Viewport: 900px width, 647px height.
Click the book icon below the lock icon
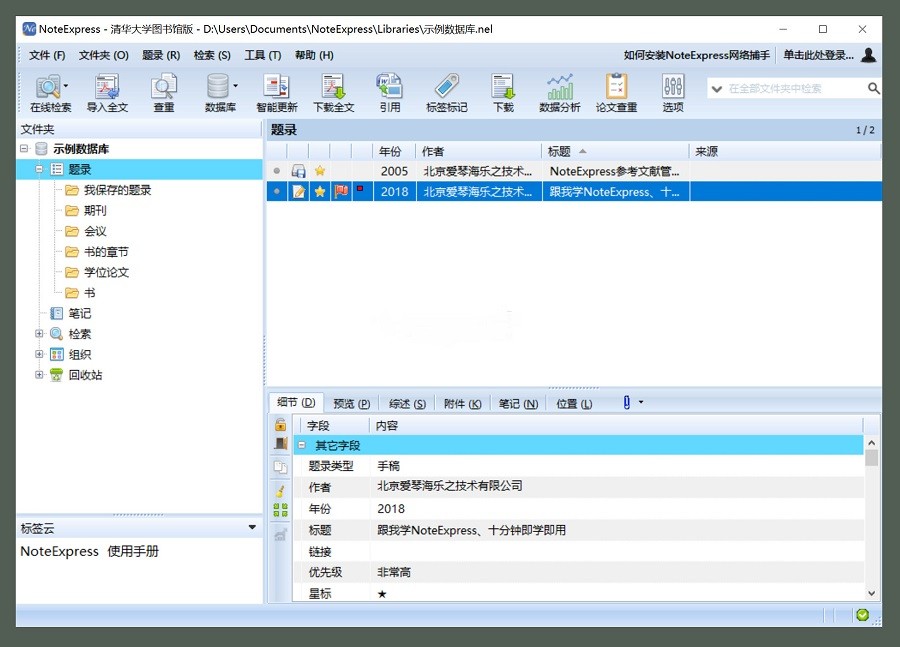281,443
